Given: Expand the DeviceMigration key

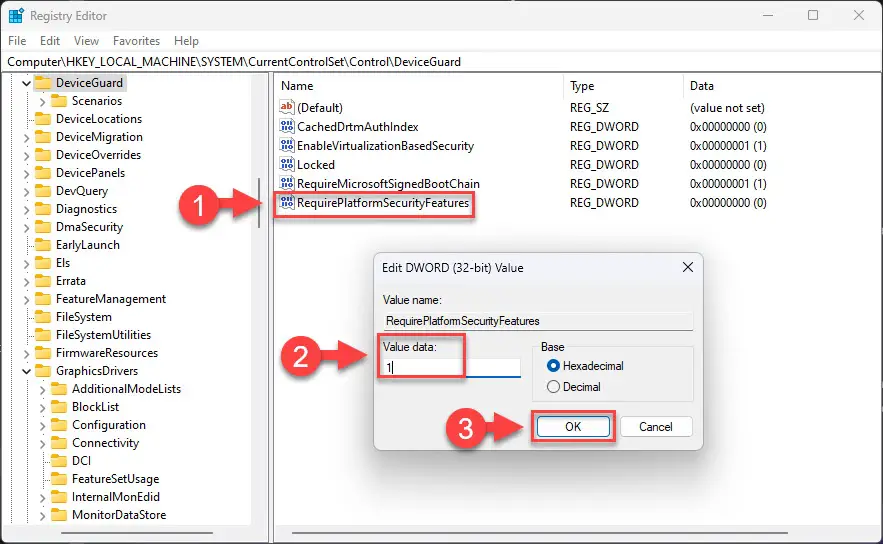Looking at the screenshot, I should coord(26,137).
